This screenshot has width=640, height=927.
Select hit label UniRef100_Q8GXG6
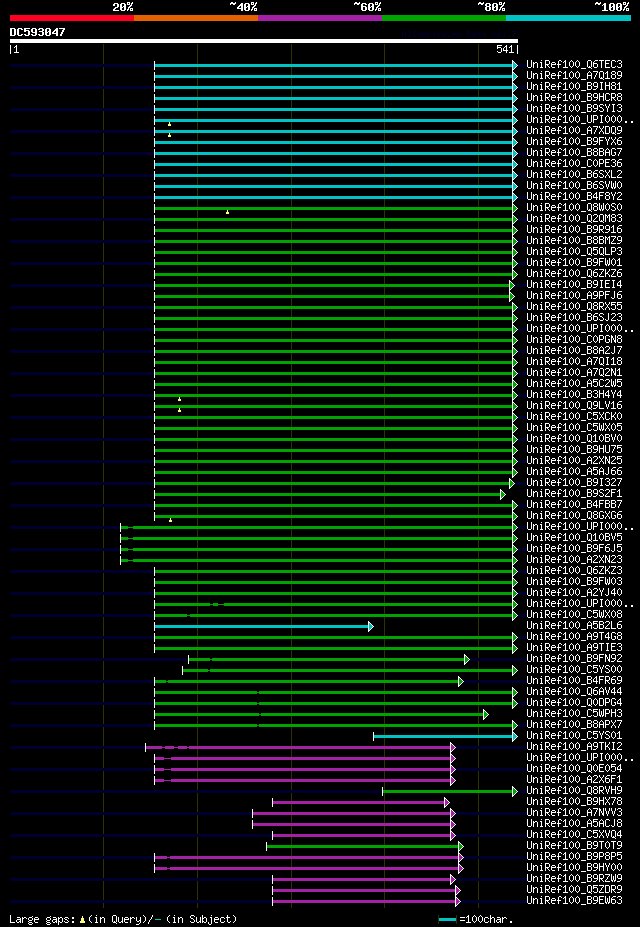pyautogui.click(x=574, y=516)
